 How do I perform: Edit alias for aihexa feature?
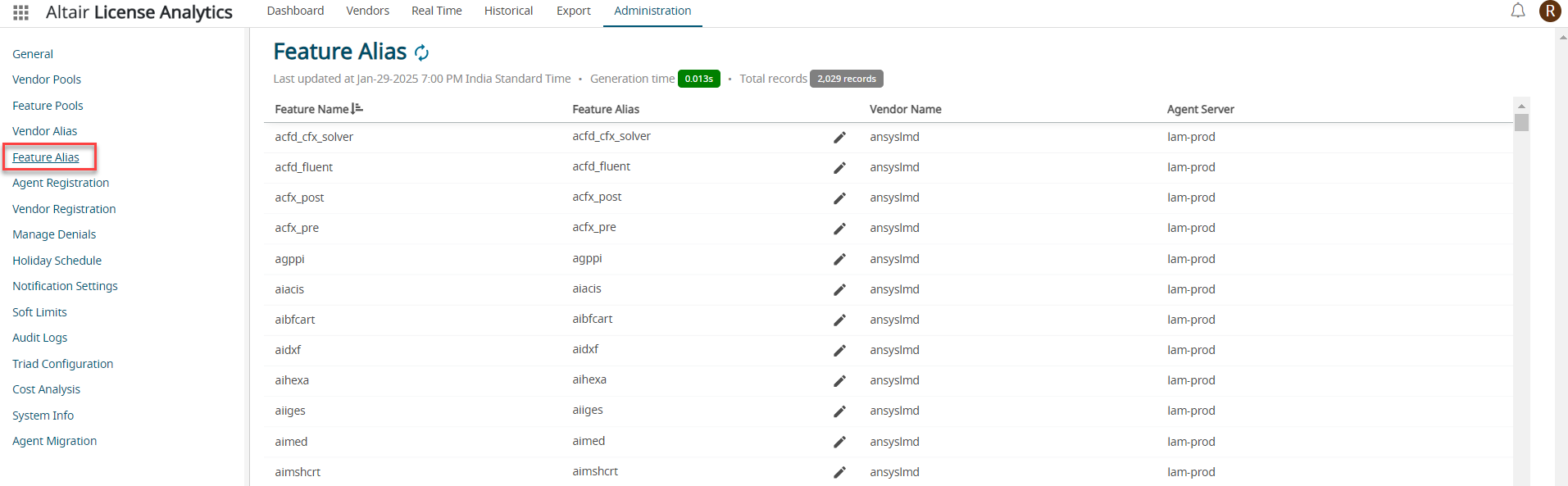839,380
